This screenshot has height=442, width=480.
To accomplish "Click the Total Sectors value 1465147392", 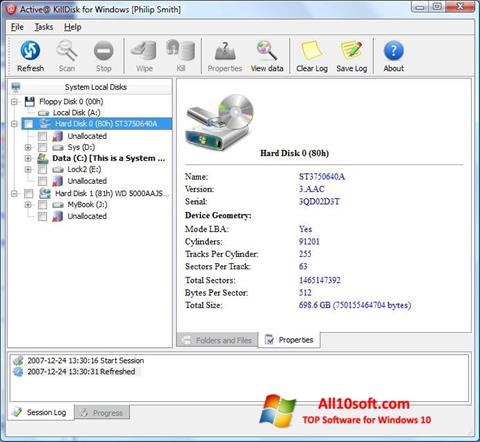I will [x=320, y=280].
